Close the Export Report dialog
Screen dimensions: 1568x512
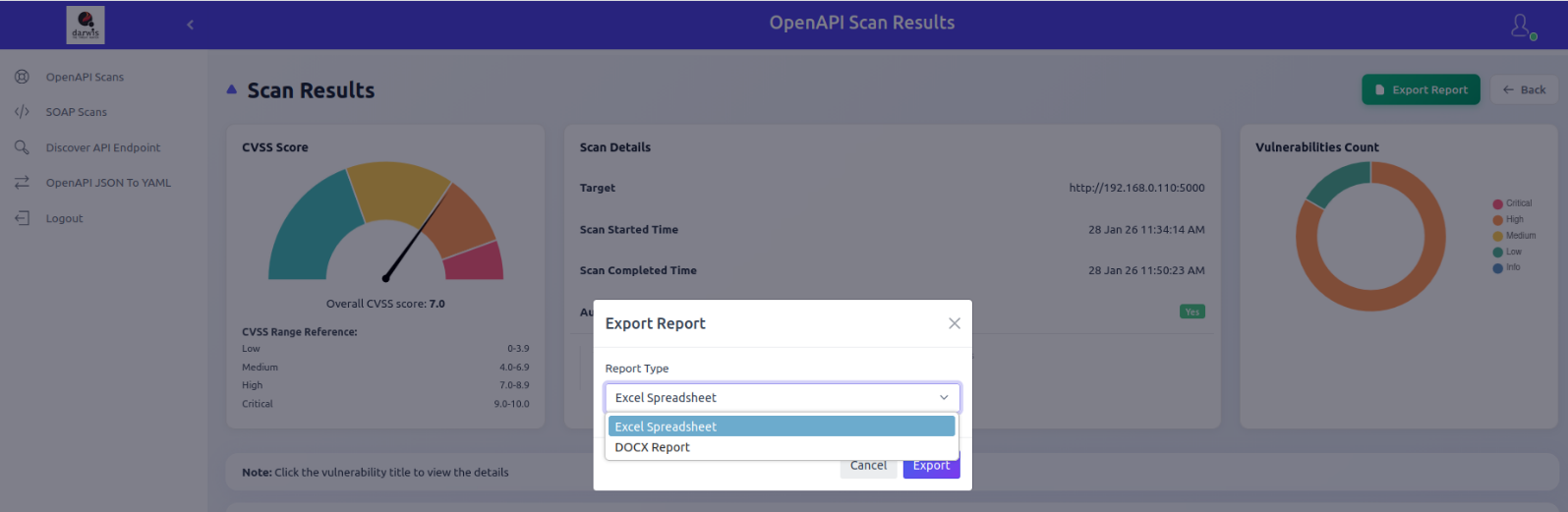tap(954, 323)
